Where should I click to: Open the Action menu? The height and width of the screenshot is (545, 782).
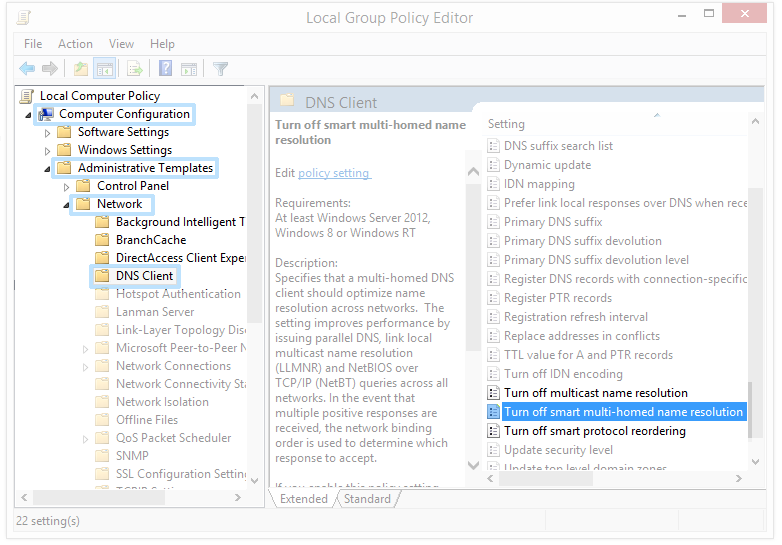tap(75, 44)
